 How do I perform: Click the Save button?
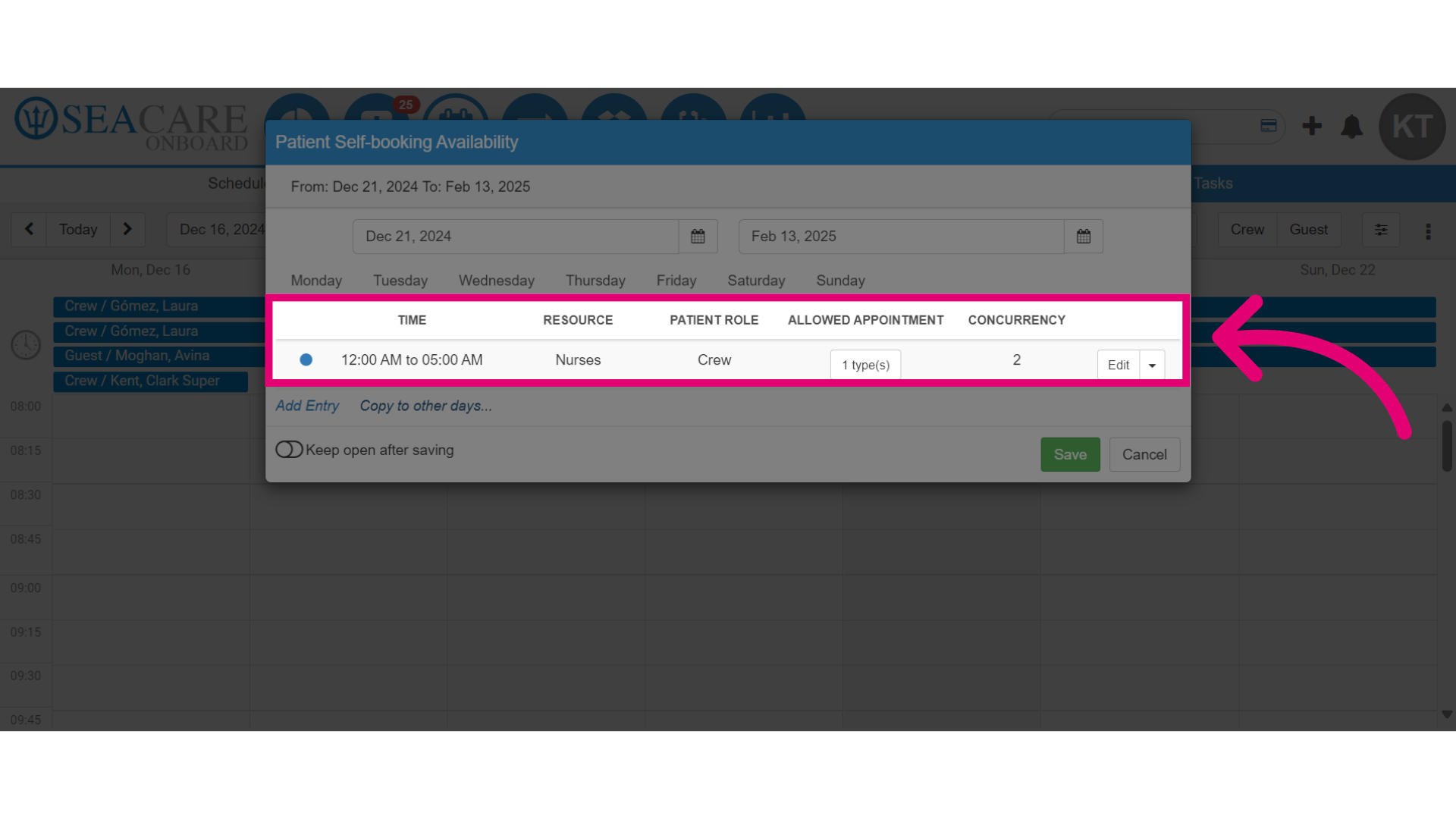[1070, 454]
